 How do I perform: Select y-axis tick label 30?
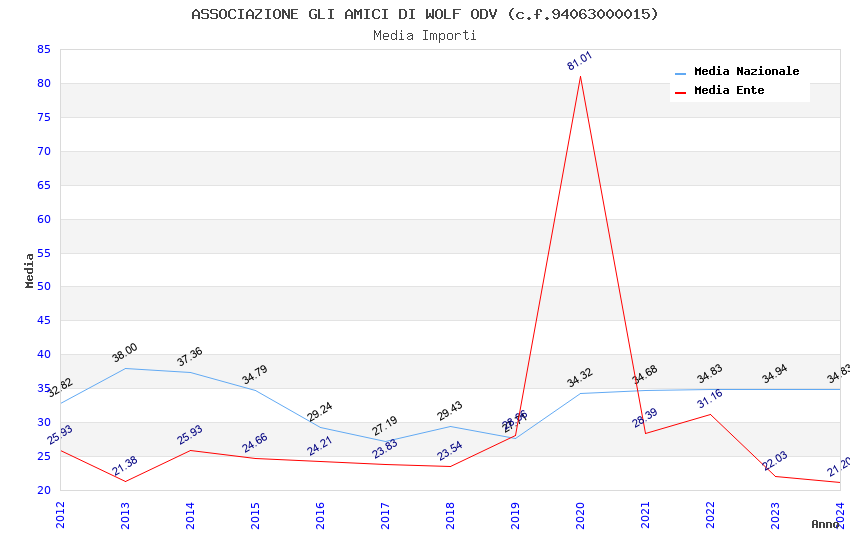pyautogui.click(x=44, y=422)
